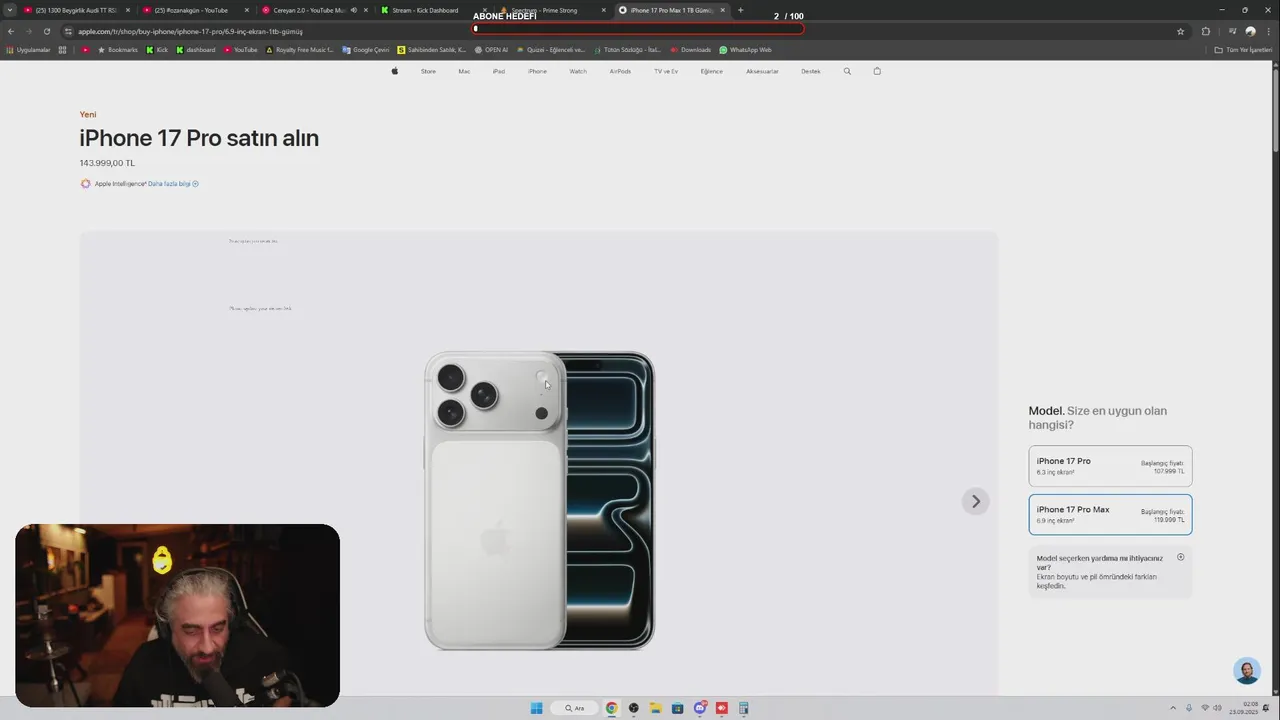Open the volume icon in system tray
This screenshot has width=1280, height=720.
click(1218, 708)
